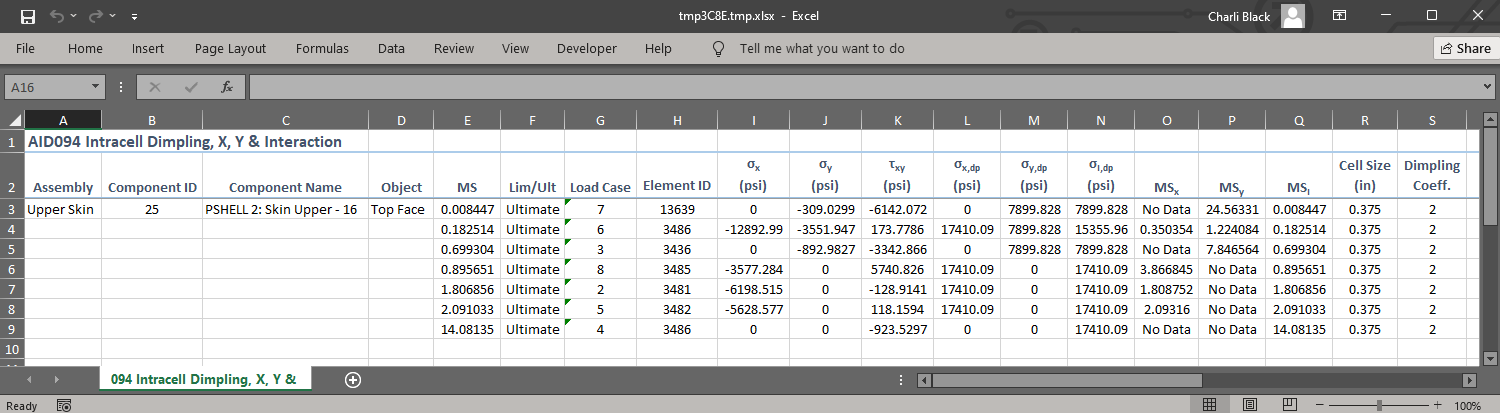Open Customize Quick Access Toolbar dropdown
The width and height of the screenshot is (1500, 413).
[135, 17]
